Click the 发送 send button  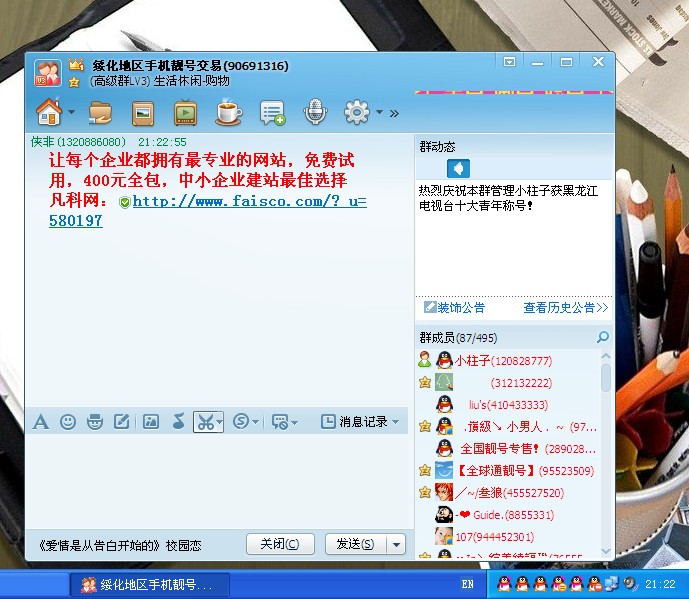(354, 545)
